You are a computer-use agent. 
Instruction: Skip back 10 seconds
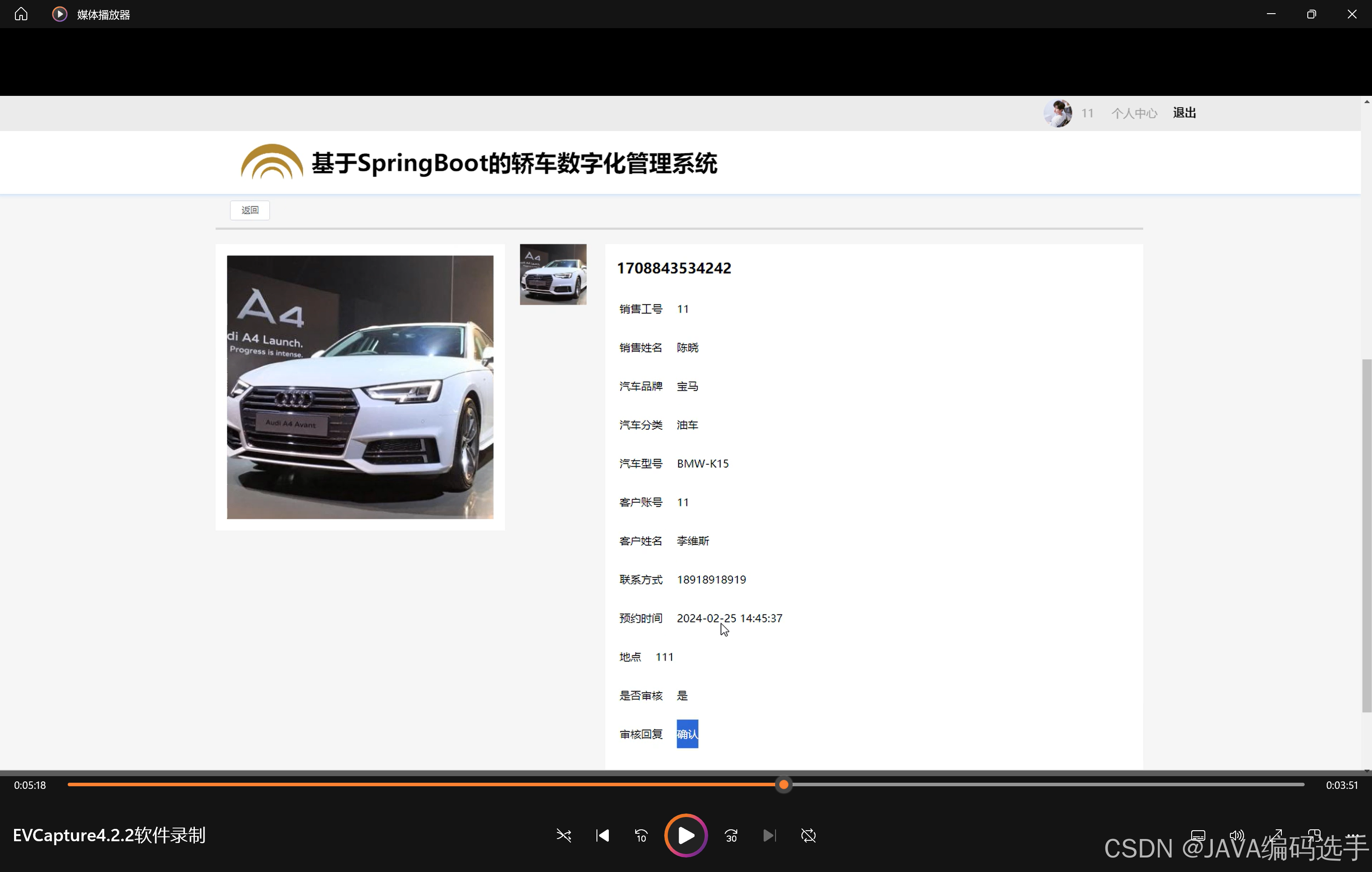640,836
